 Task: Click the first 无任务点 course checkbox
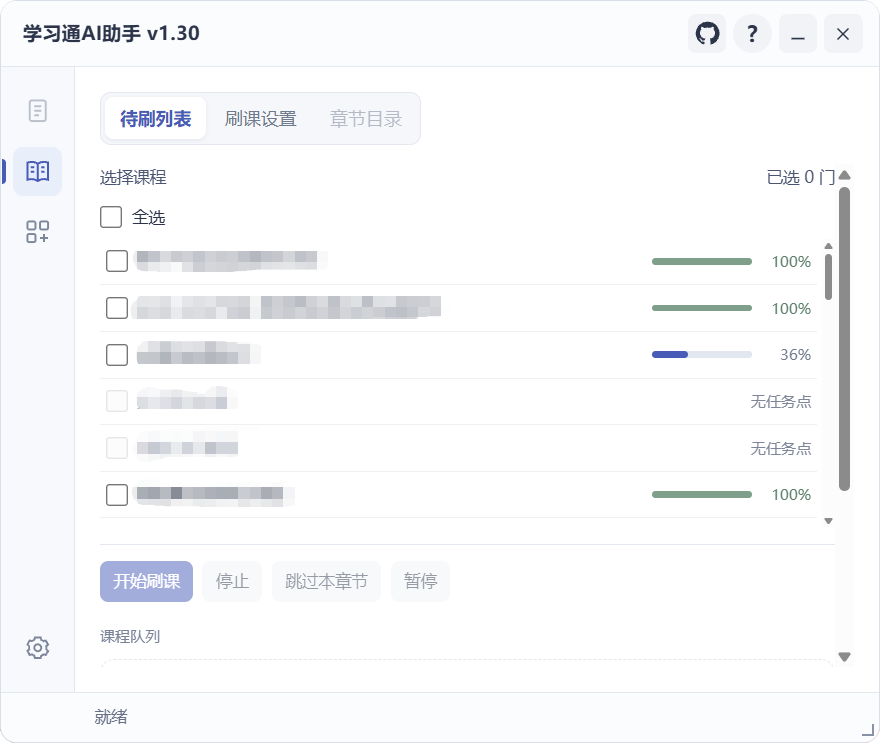(x=117, y=401)
